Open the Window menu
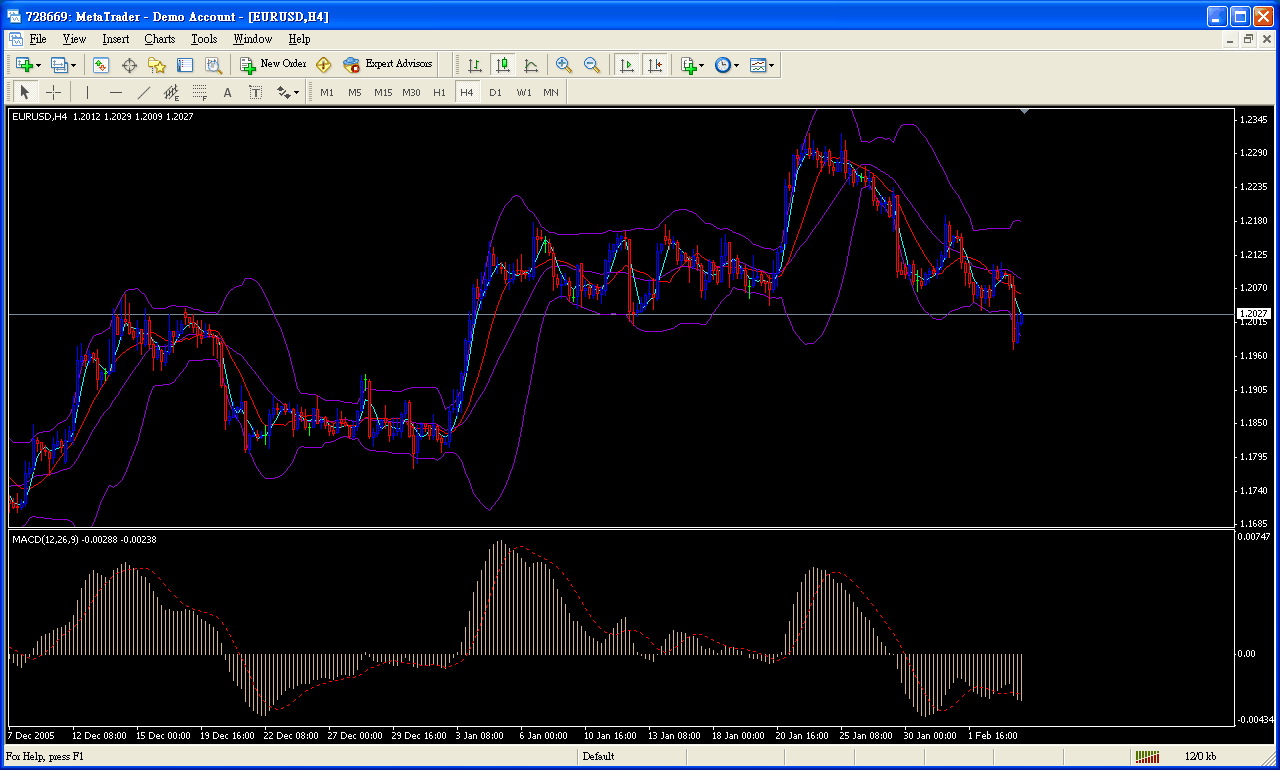The height and width of the screenshot is (770, 1280). 252,39
